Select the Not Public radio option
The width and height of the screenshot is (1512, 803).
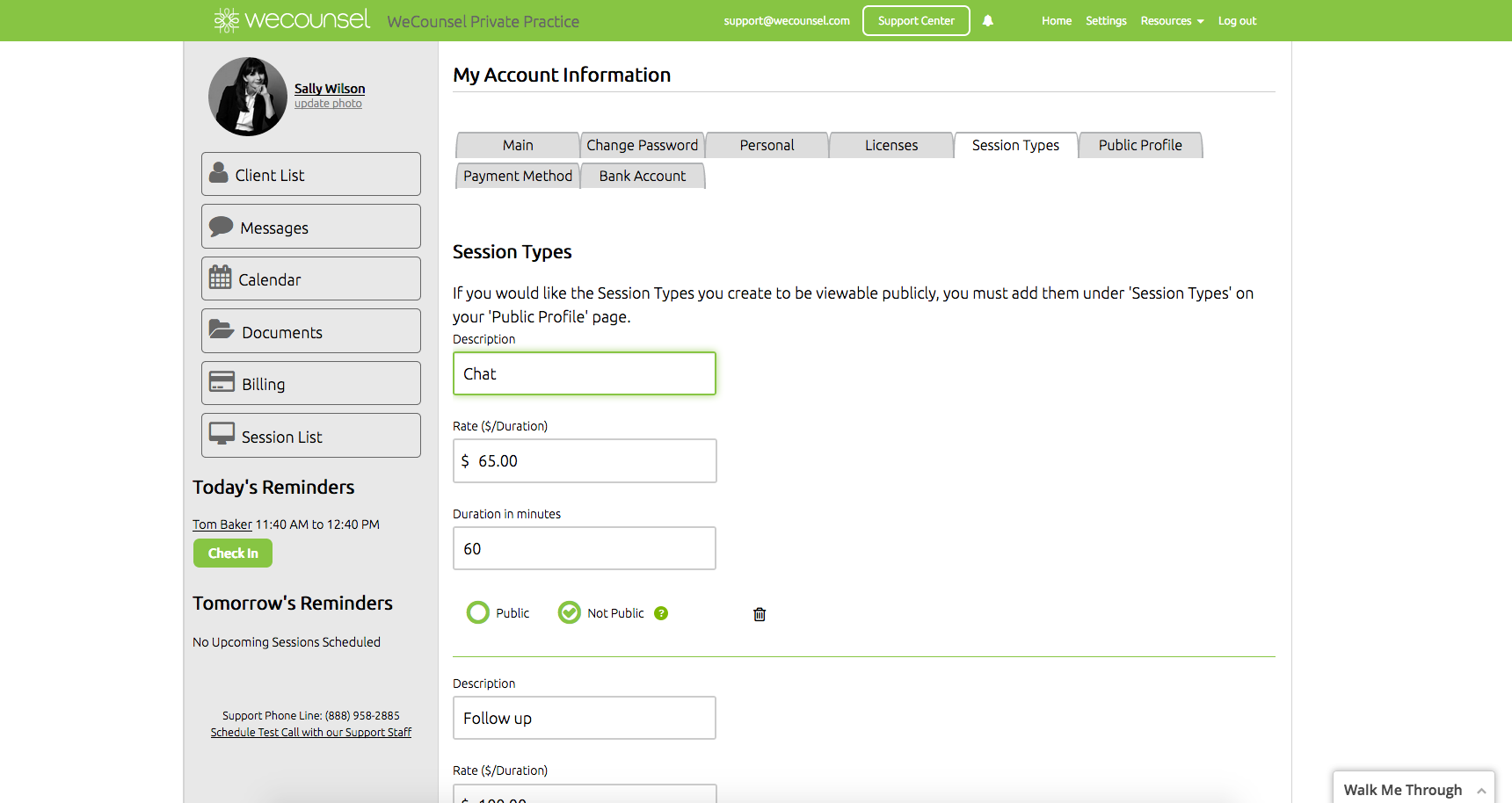[x=570, y=612]
